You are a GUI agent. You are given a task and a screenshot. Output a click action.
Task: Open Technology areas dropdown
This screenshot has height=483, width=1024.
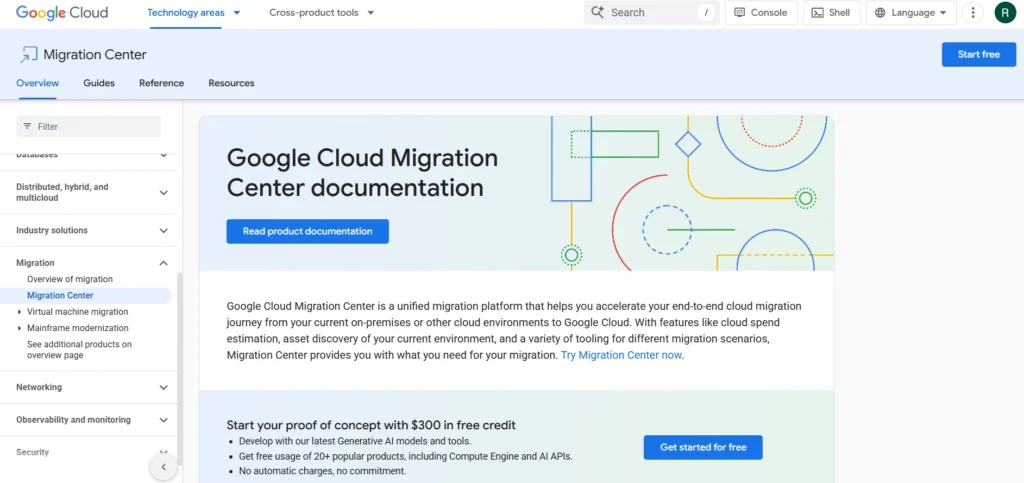[x=194, y=12]
